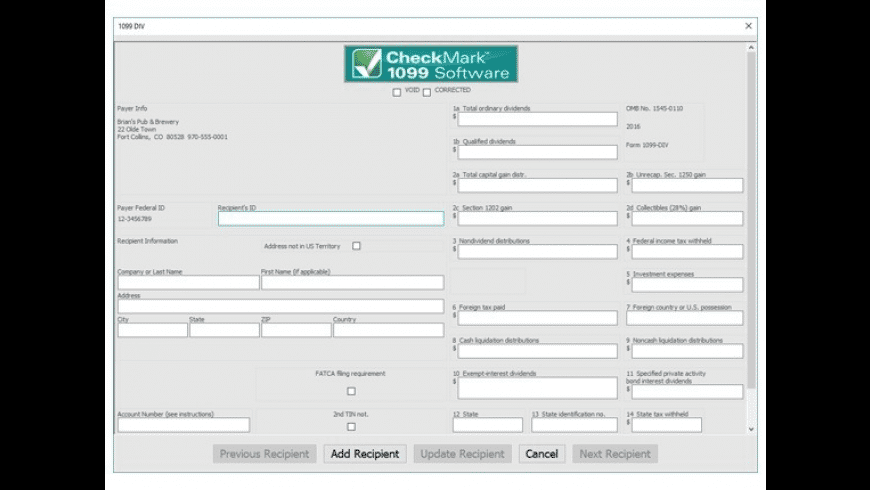Click the 4 Federal income tax withheld field

687,252
